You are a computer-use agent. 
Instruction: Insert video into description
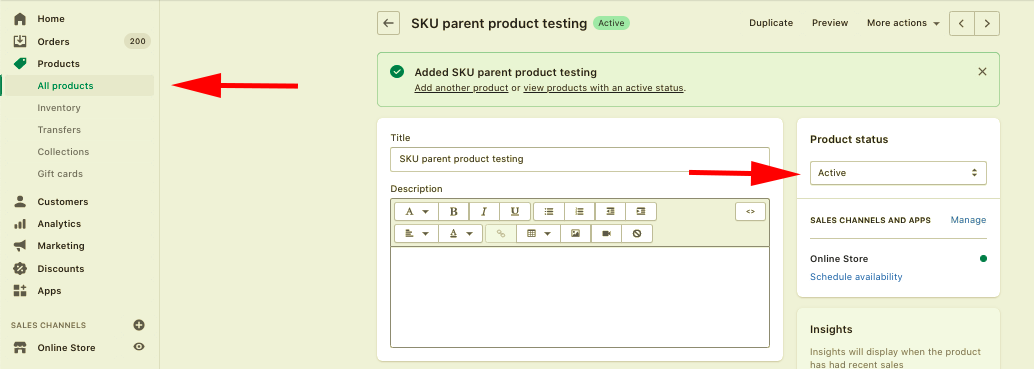tap(607, 234)
